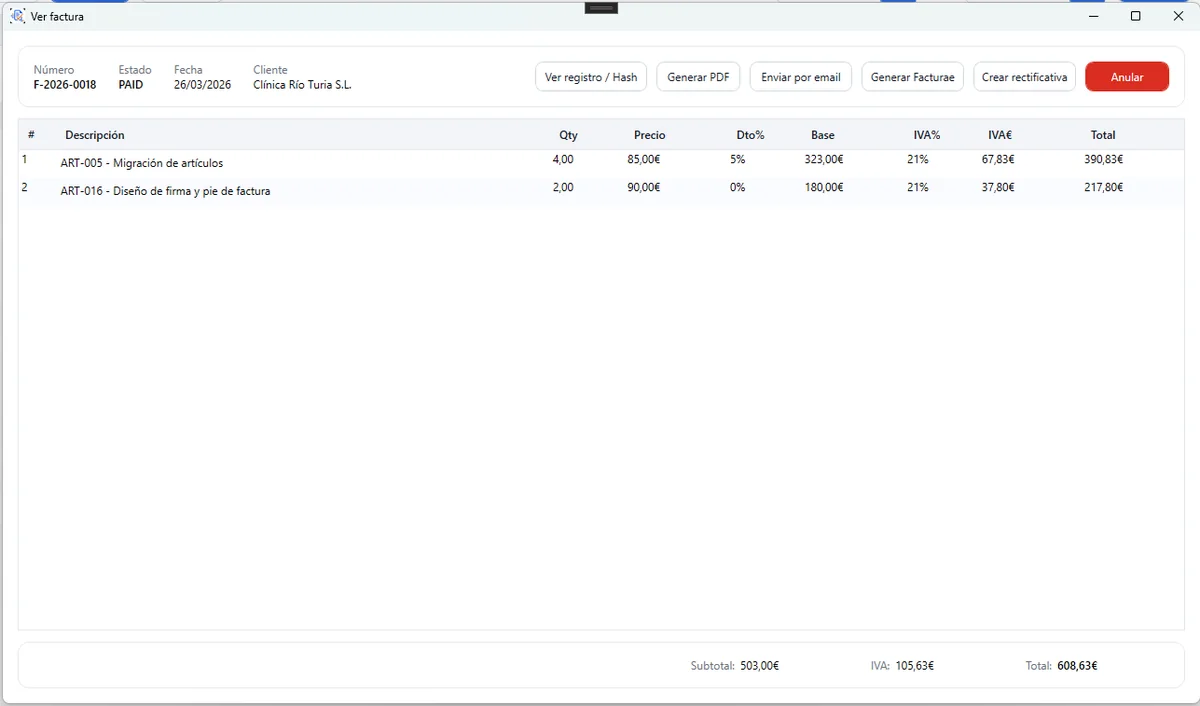
Task: Click the date 26/03/2026
Action: click(202, 85)
